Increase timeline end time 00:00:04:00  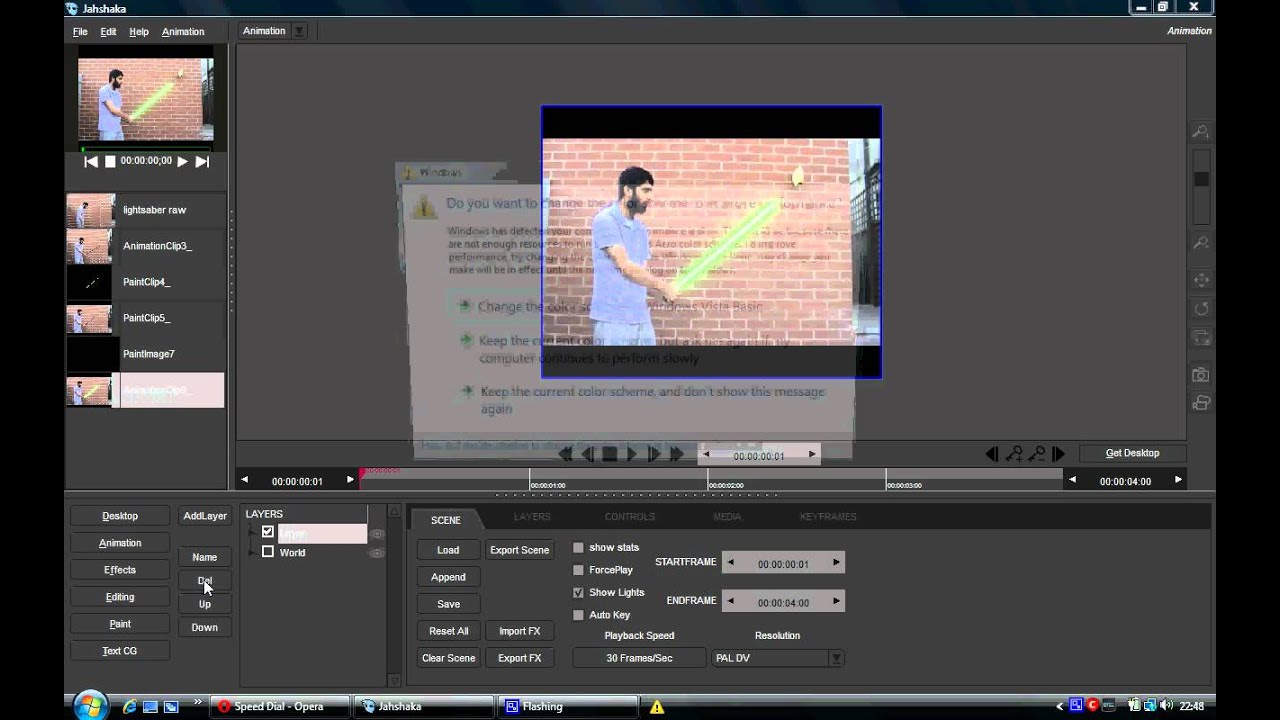tap(1178, 480)
